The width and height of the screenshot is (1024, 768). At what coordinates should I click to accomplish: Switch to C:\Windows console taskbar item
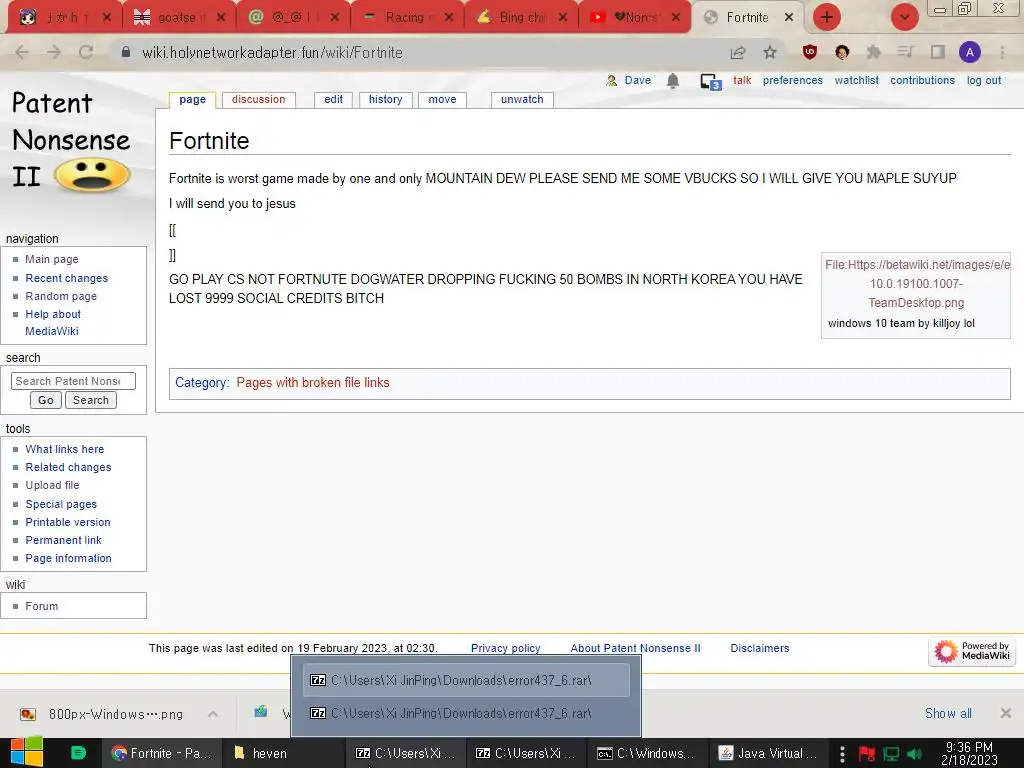[x=647, y=753]
